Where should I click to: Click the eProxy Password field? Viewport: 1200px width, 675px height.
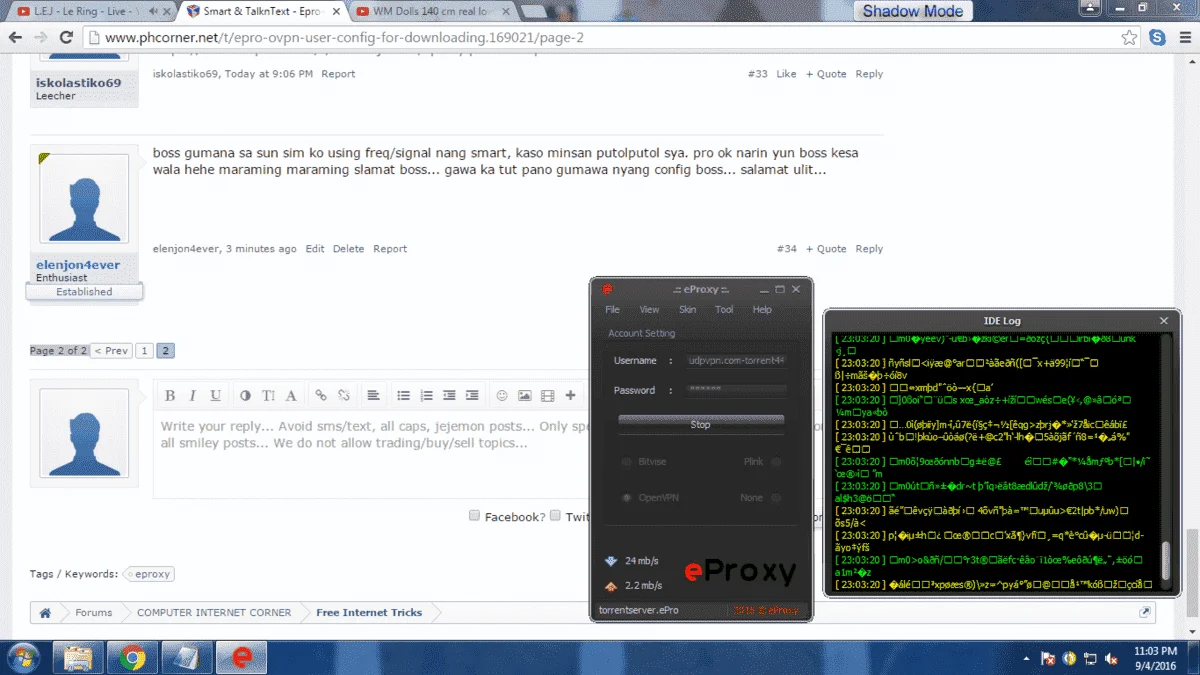click(736, 391)
